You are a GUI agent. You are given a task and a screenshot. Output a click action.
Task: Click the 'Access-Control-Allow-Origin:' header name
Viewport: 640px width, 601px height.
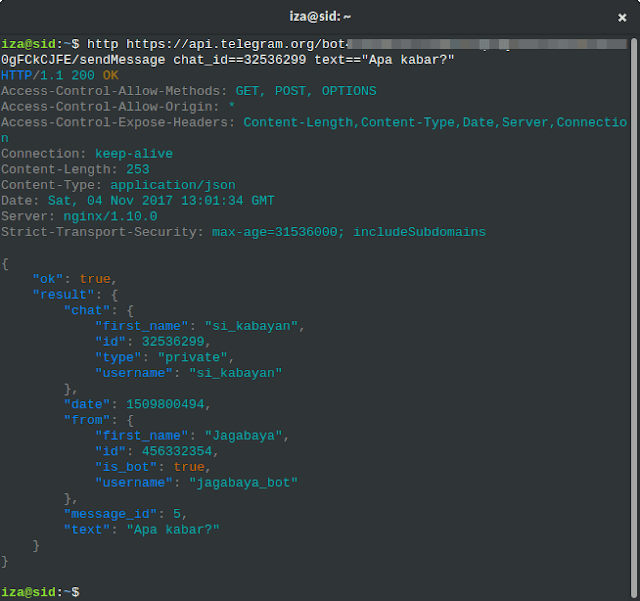[x=110, y=107]
